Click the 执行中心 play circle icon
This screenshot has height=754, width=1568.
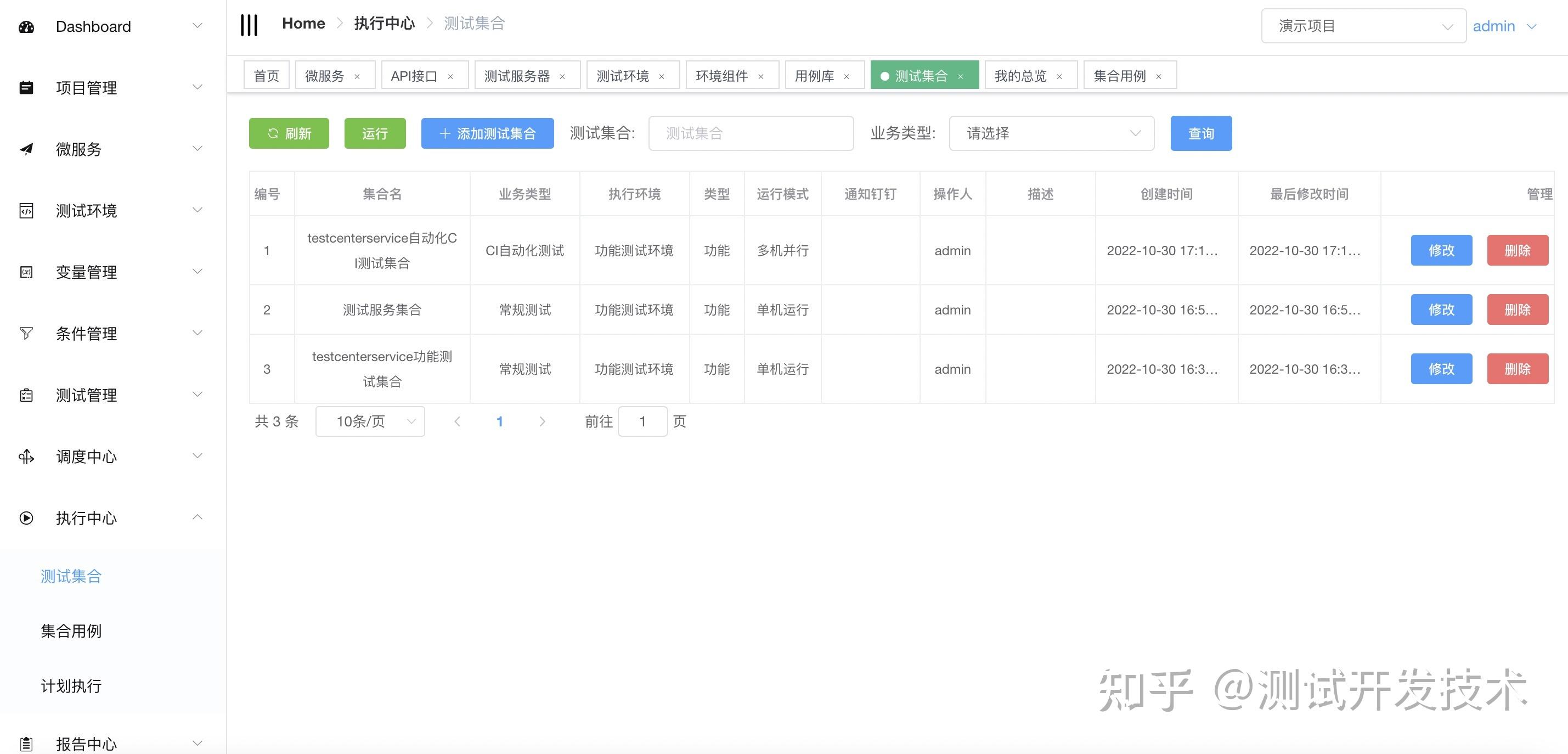[x=26, y=517]
